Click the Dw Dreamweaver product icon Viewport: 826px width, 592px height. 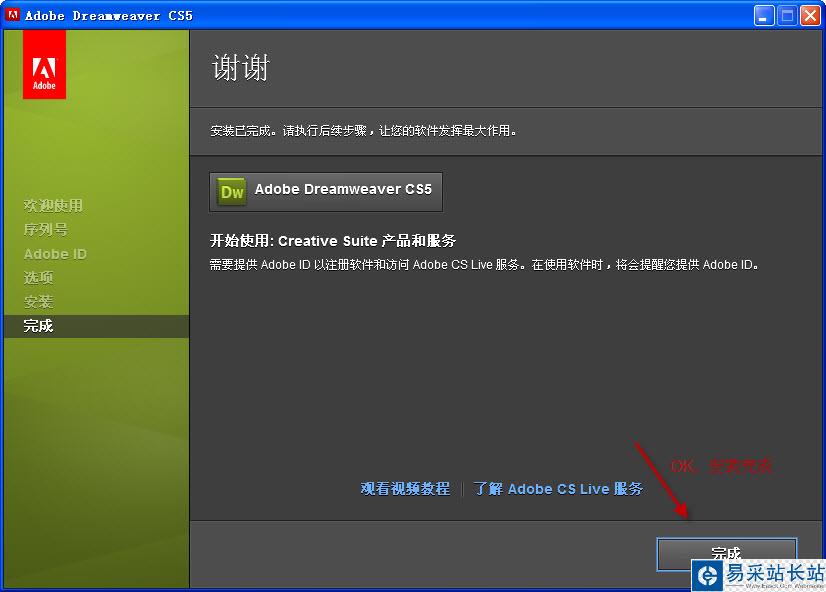(x=232, y=192)
